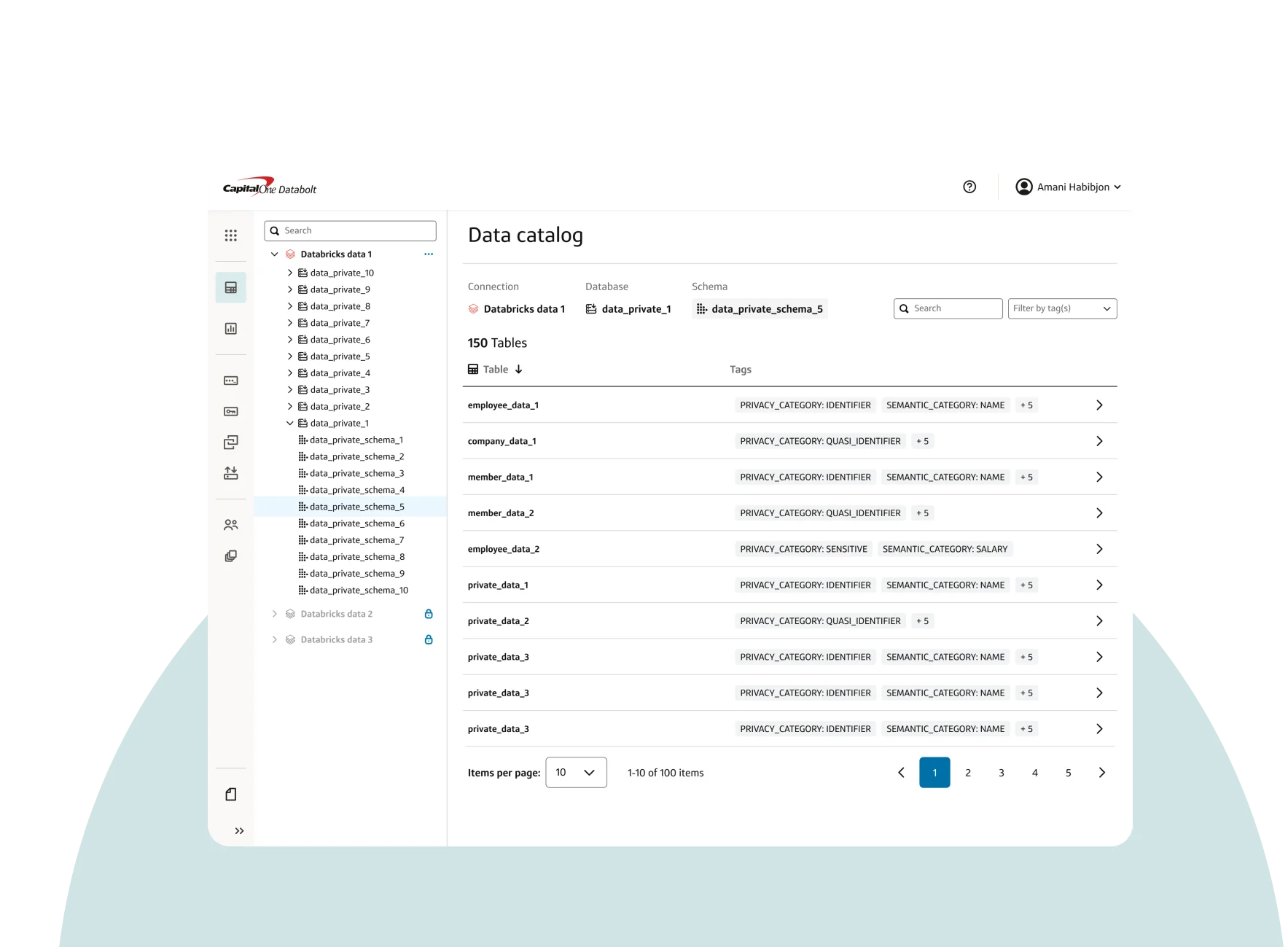Open the key credentials sidebar icon
This screenshot has width=1288, height=947.
(230, 412)
